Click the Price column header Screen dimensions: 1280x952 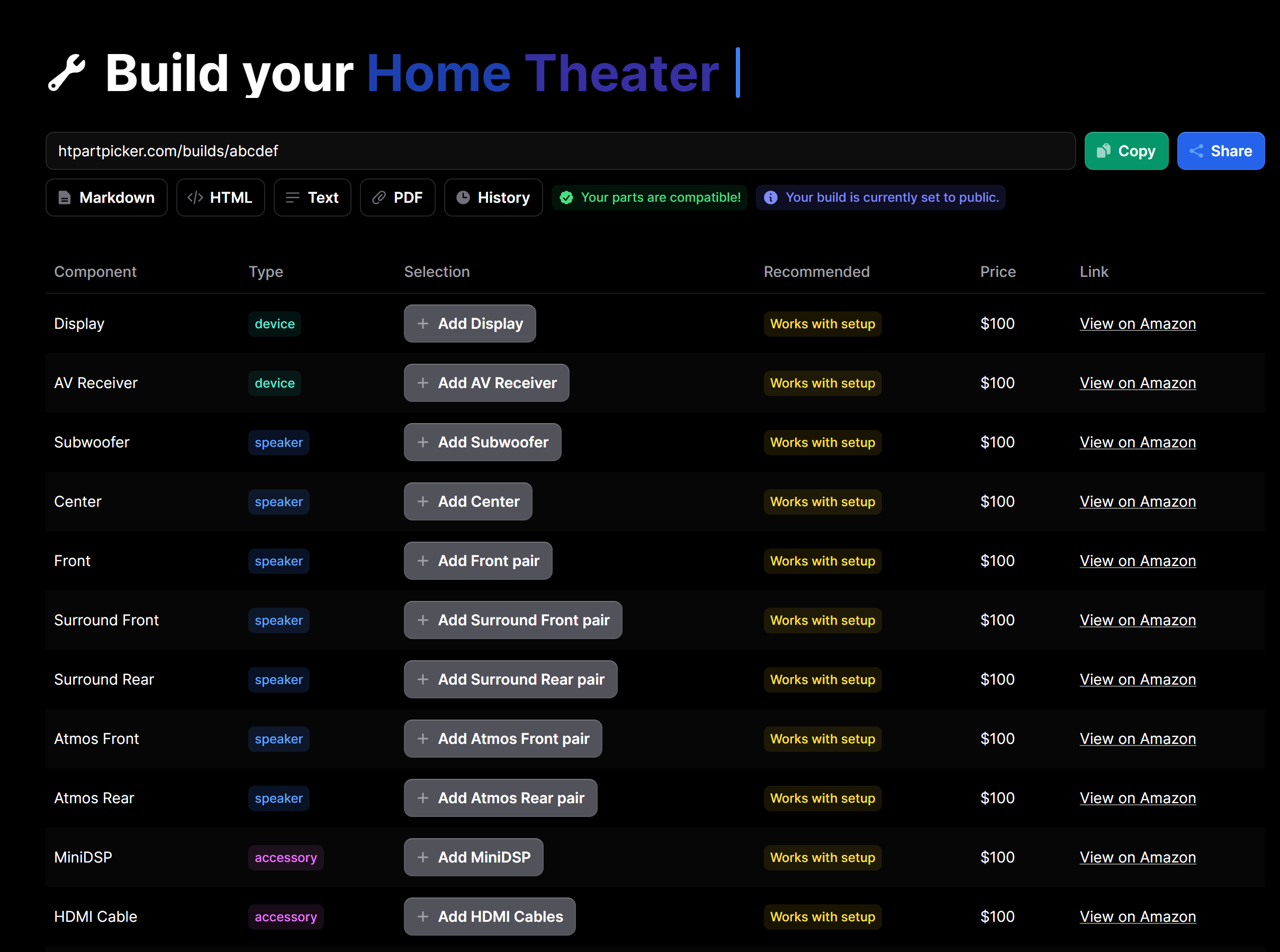[x=998, y=272]
